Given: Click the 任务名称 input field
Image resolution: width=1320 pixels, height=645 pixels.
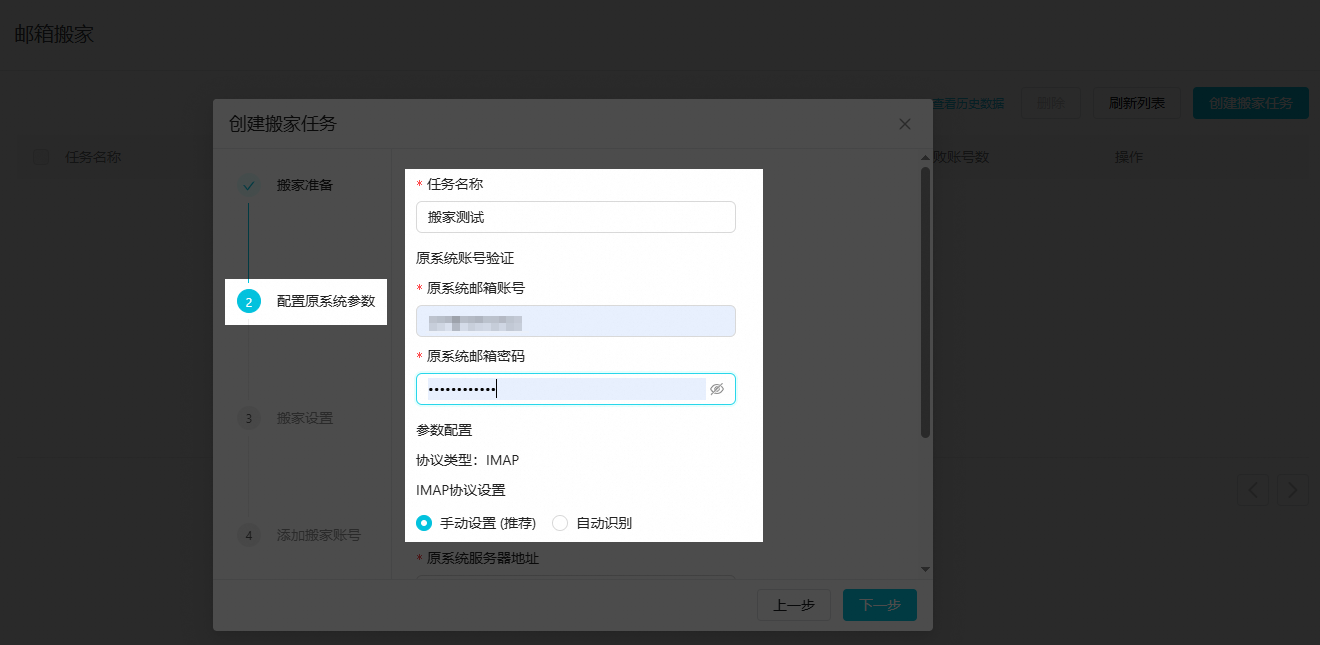Looking at the screenshot, I should tap(575, 217).
